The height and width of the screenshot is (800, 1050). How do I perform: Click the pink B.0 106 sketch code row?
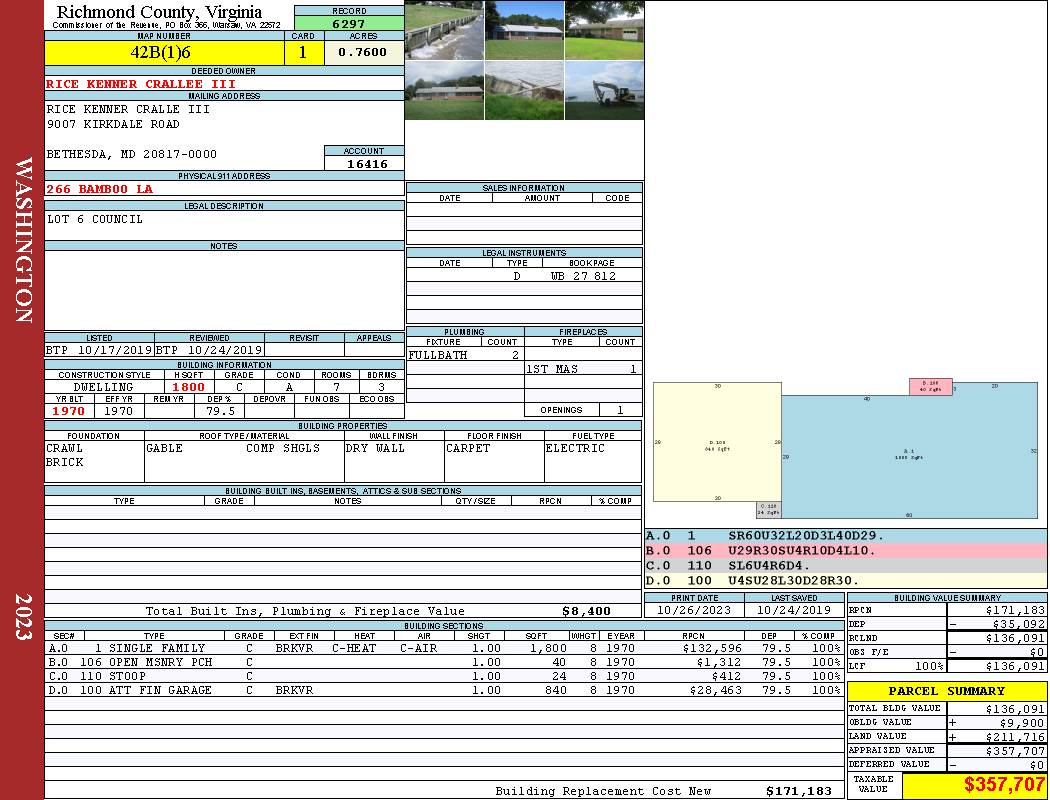(x=845, y=550)
